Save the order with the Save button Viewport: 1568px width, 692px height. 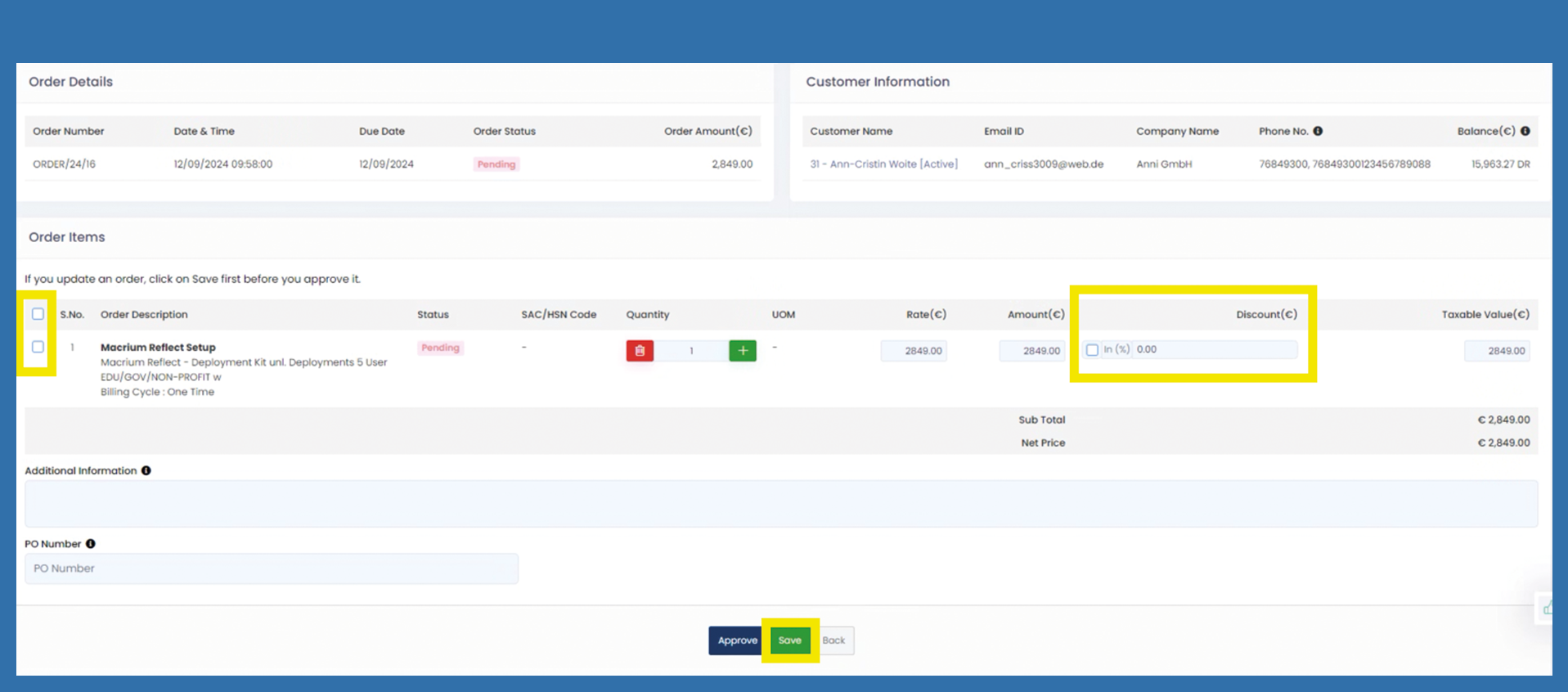(789, 640)
